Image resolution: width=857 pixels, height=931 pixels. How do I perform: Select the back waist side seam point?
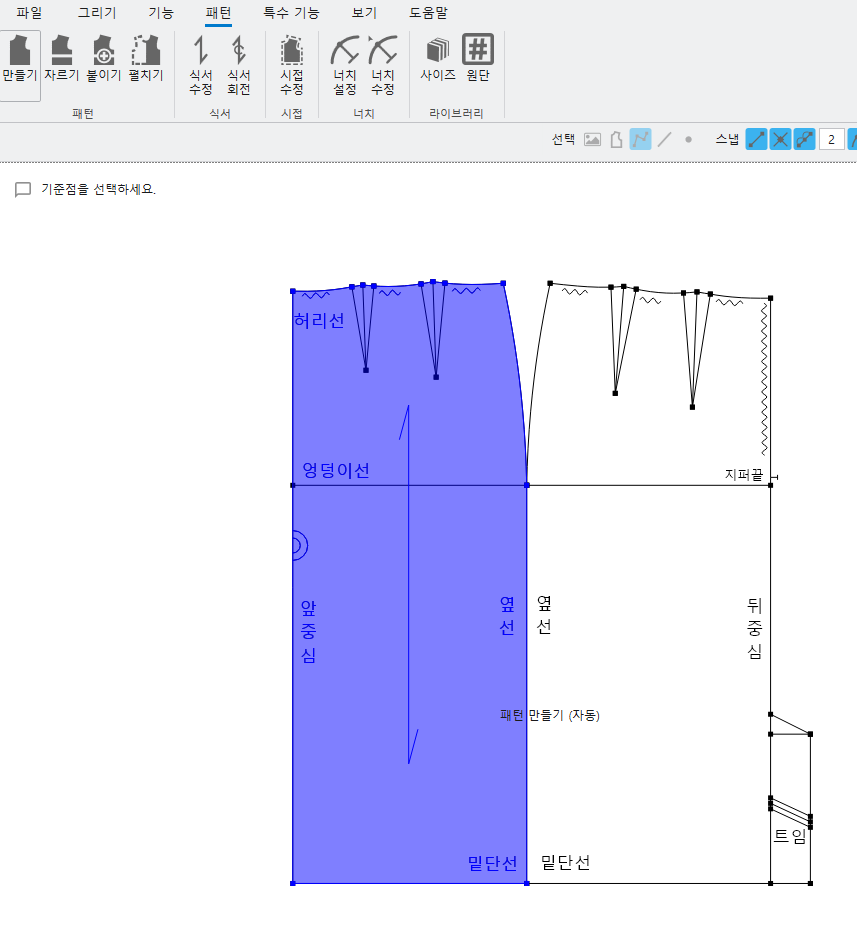550,283
